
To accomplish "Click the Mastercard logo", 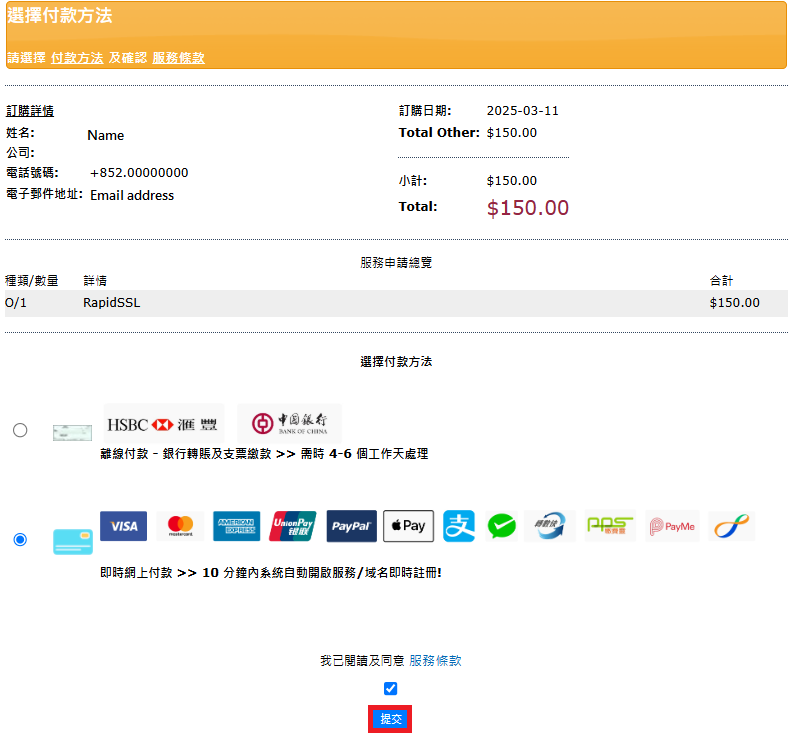I will [x=180, y=526].
